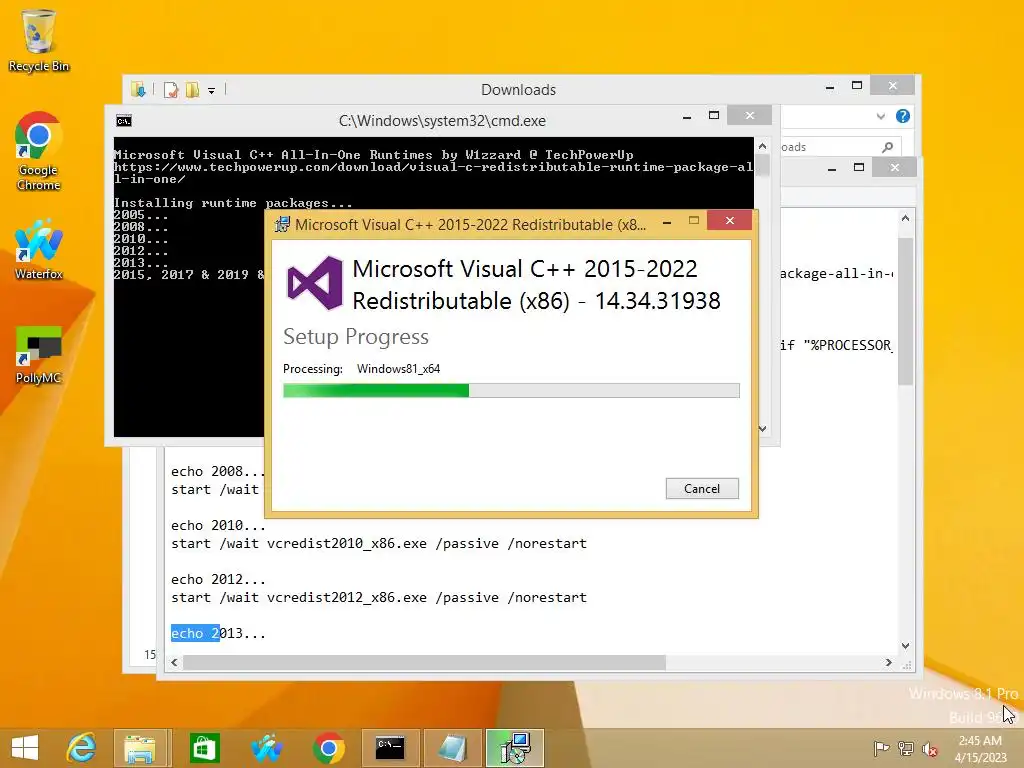Expand the ribbon chevron in Downloads window
1024x768 pixels.
coord(880,116)
